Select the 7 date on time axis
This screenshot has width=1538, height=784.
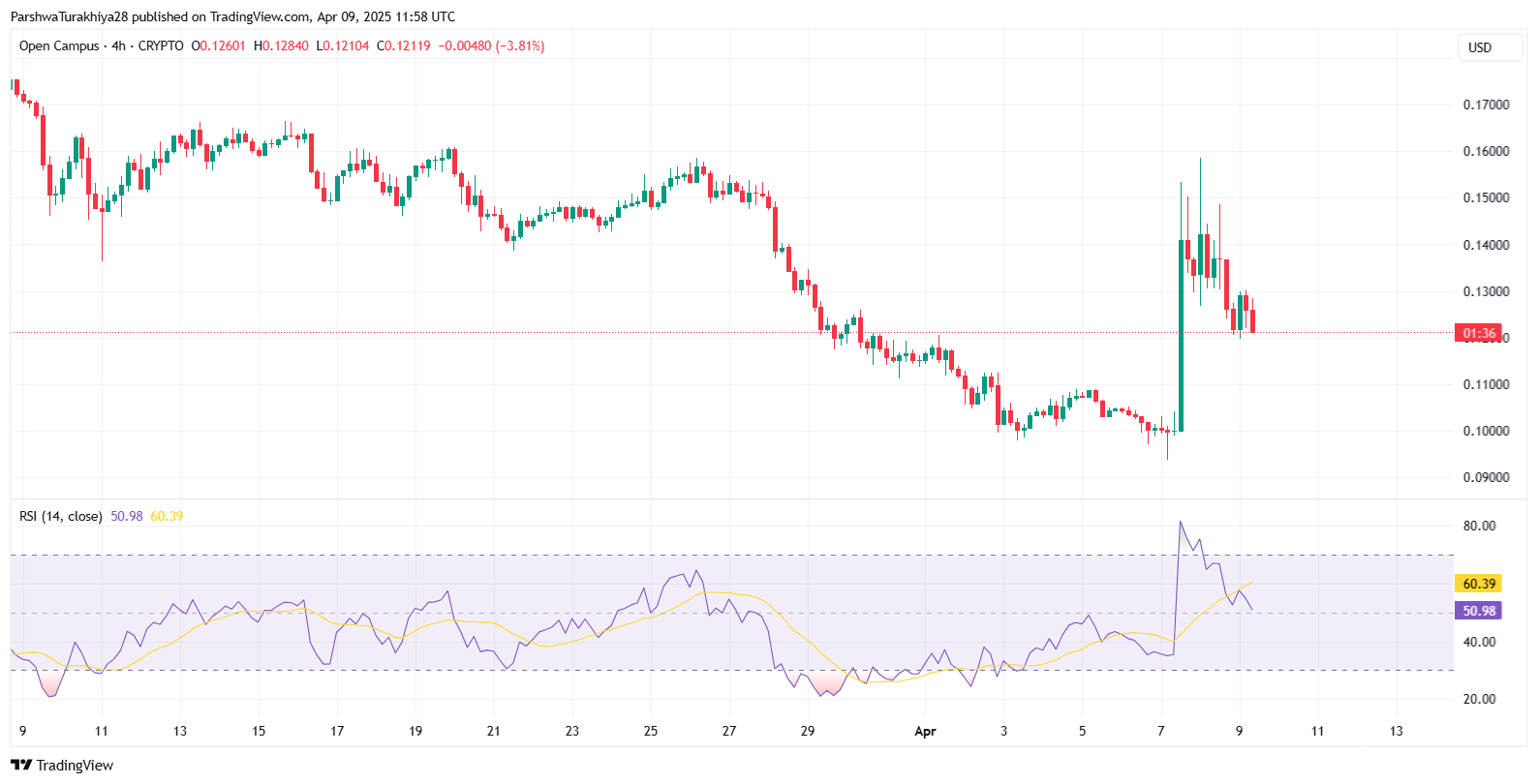1161,731
